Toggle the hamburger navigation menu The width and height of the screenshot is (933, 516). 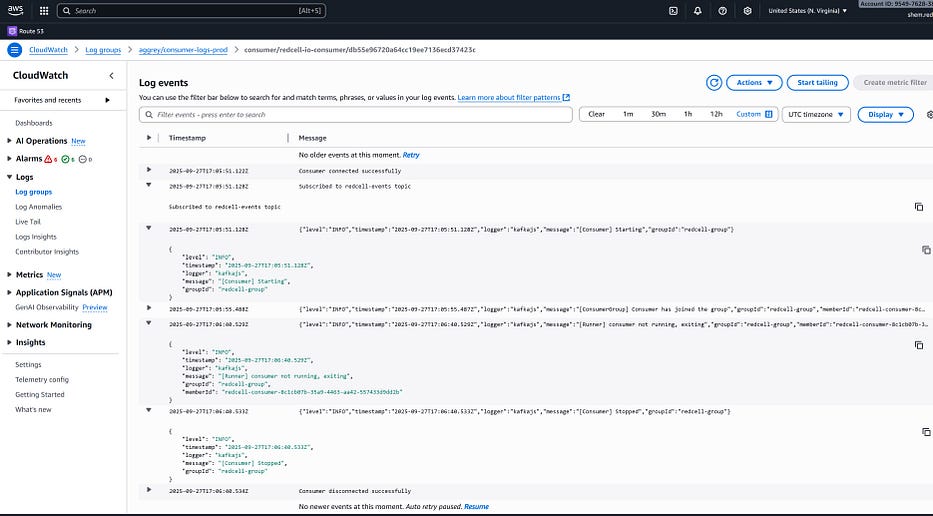(x=14, y=50)
